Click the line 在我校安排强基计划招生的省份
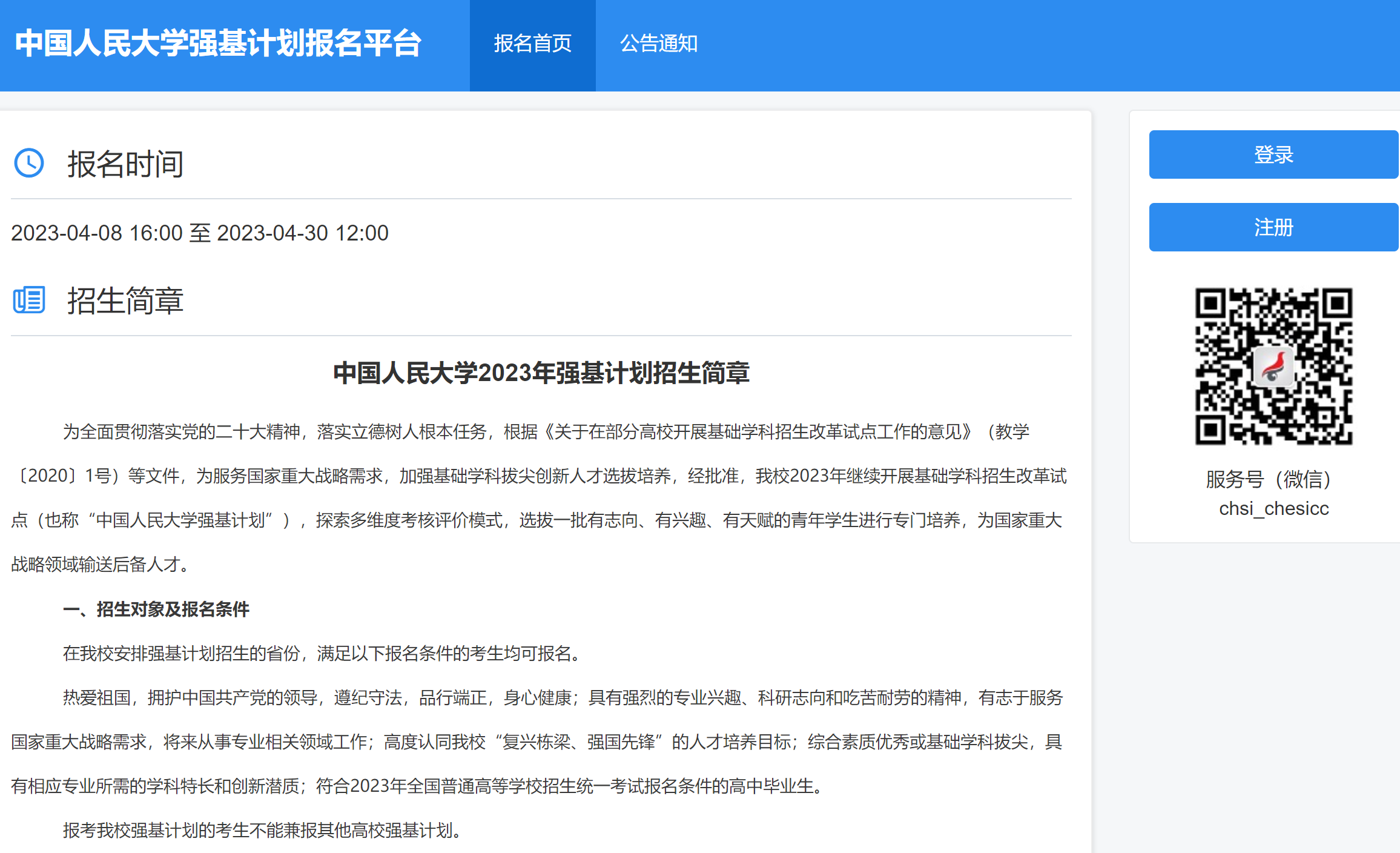The width and height of the screenshot is (1400, 853). 321,653
